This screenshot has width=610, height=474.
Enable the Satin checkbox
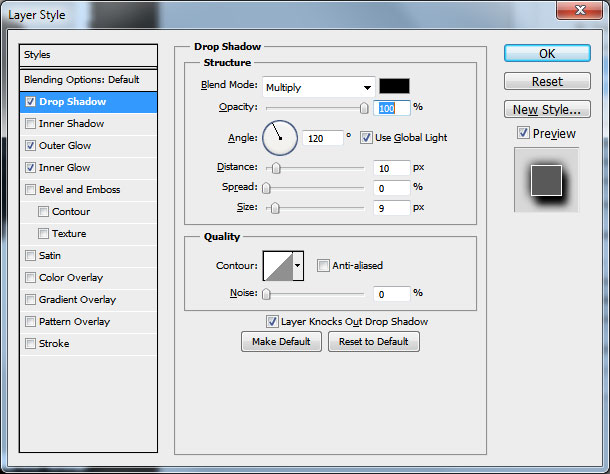point(30,256)
